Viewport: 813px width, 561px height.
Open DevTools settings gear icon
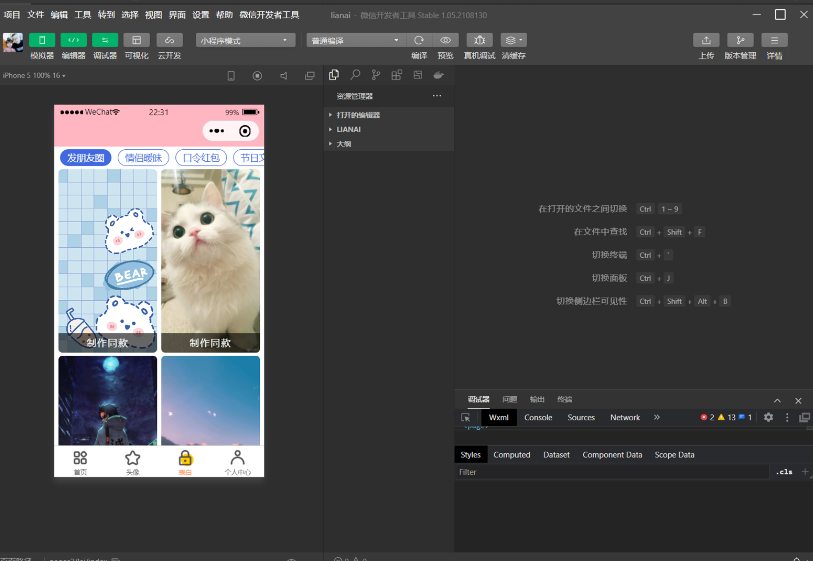768,417
